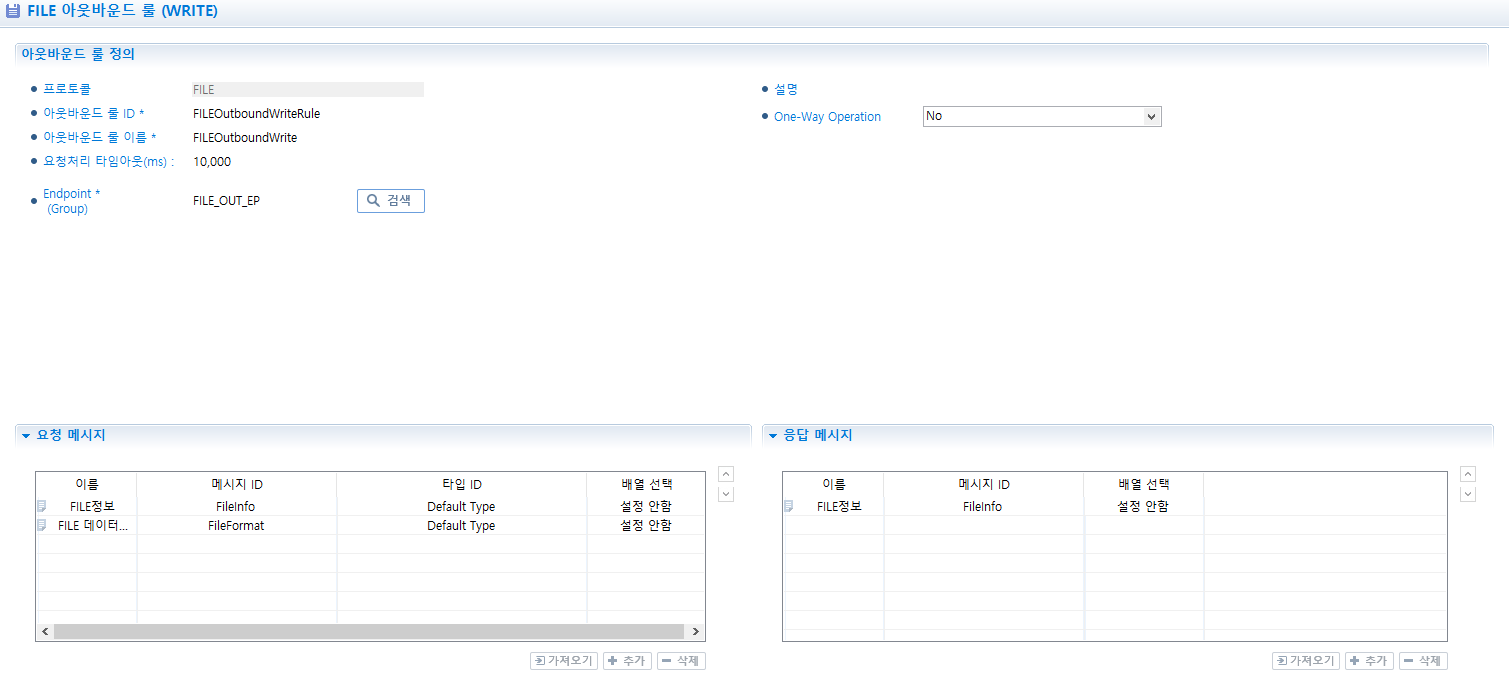Move request message row down with arrow
The width and height of the screenshot is (1510, 676).
pyautogui.click(x=726, y=493)
